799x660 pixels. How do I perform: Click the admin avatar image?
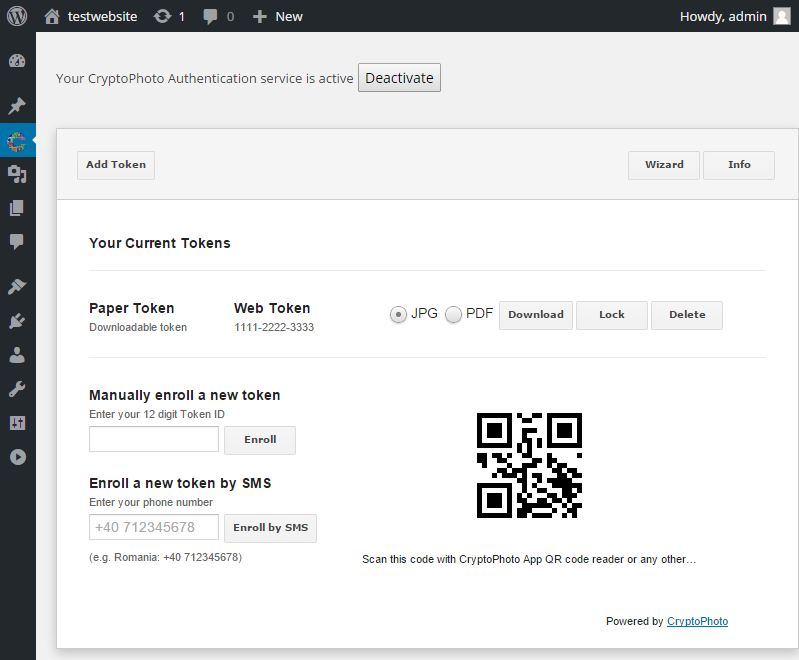pyautogui.click(x=781, y=16)
